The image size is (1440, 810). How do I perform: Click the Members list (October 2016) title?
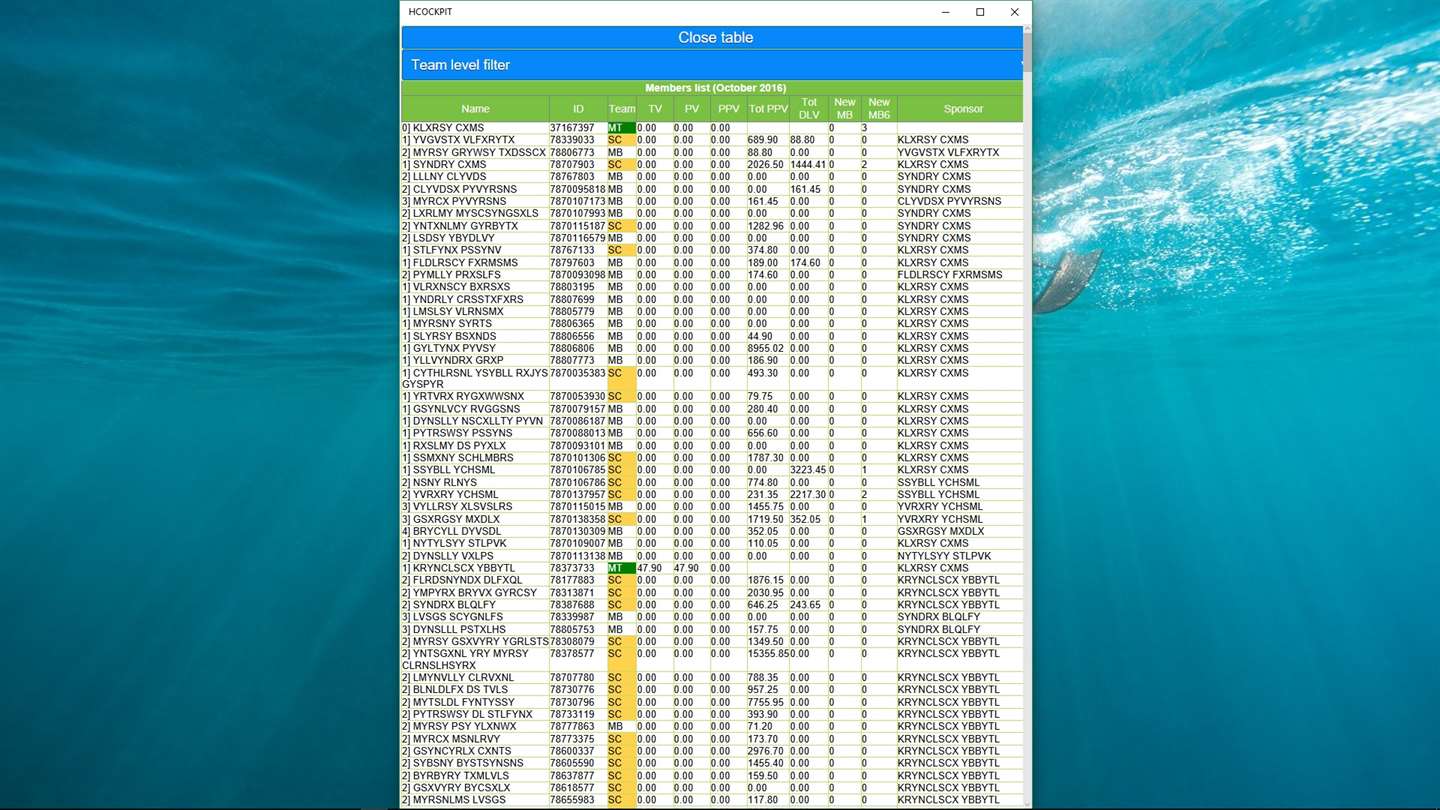point(715,88)
